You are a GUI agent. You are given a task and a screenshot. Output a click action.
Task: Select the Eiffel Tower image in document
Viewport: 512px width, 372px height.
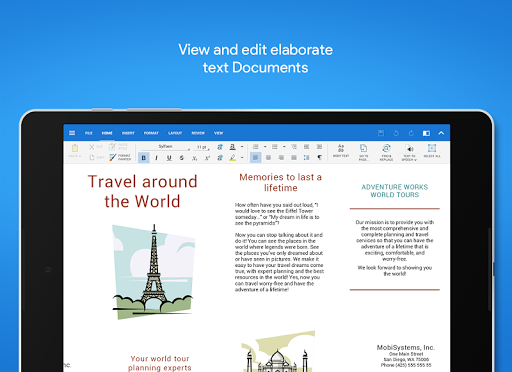153,272
